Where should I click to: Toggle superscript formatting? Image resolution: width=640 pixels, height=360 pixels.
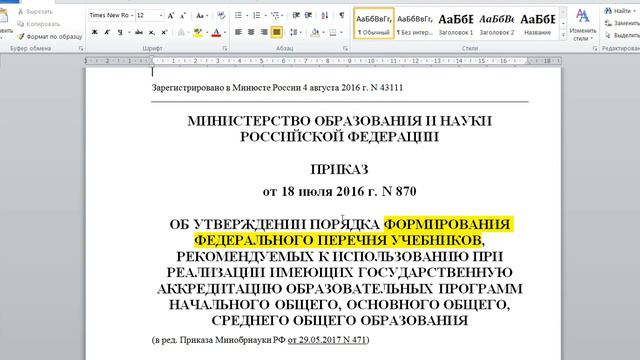coord(164,32)
